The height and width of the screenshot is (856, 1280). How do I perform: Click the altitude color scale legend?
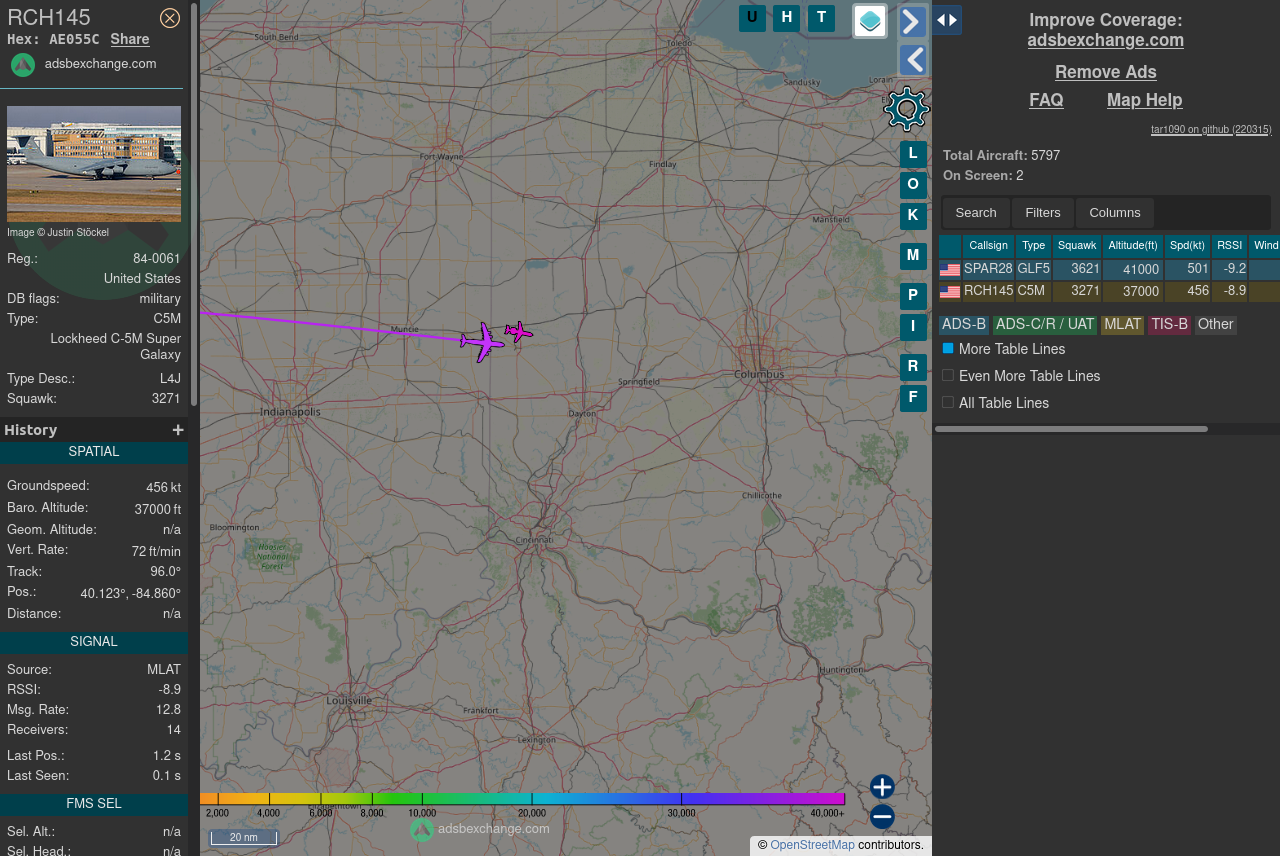click(522, 799)
